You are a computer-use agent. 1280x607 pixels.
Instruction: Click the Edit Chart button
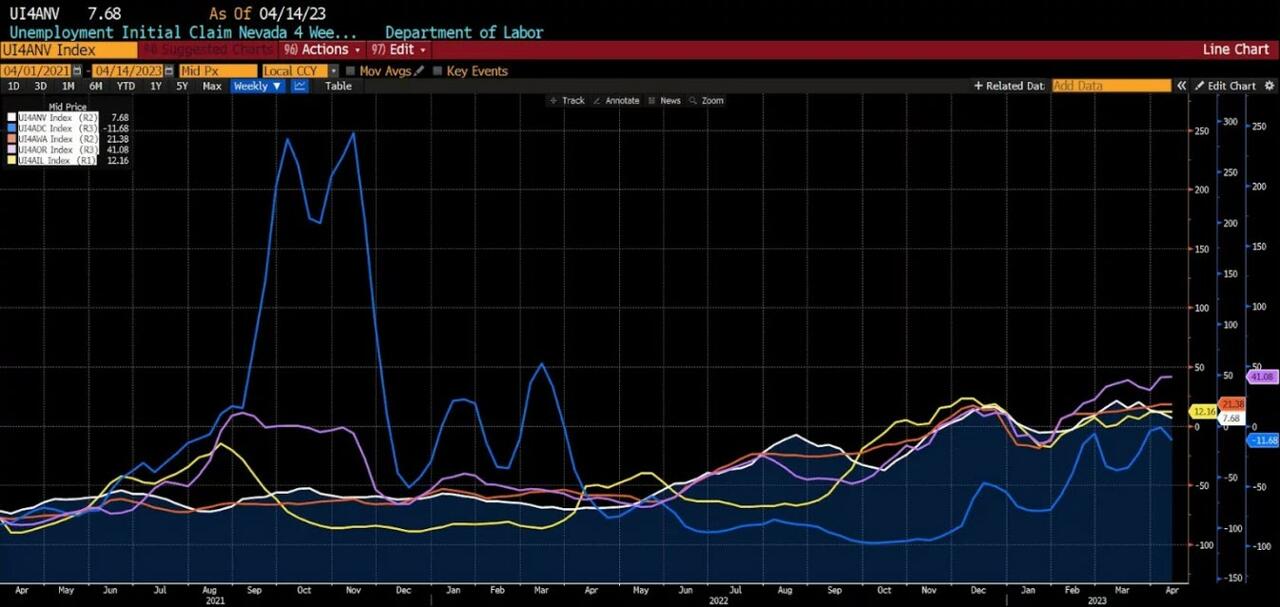(1225, 86)
